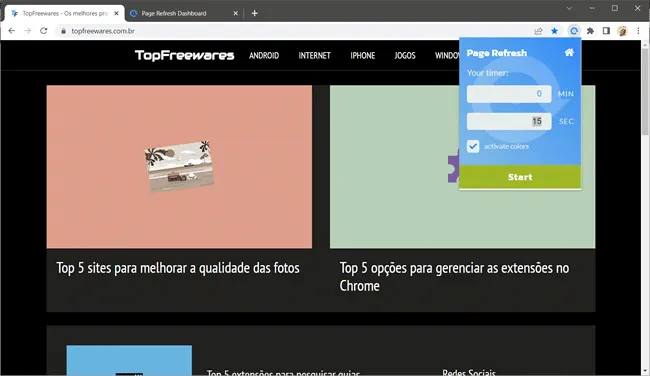Open the Extensions puzzle icon
650x376 pixels.
tap(590, 31)
